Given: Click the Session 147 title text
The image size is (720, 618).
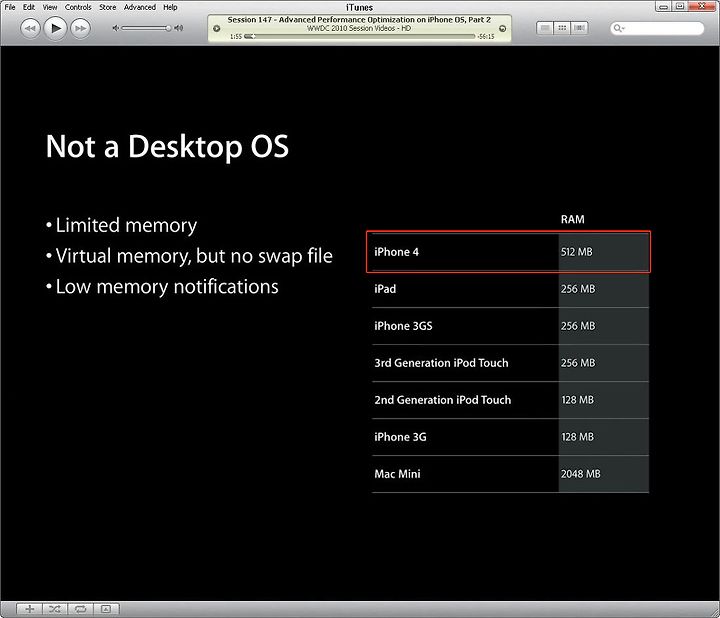Looking at the screenshot, I should coord(359,20).
